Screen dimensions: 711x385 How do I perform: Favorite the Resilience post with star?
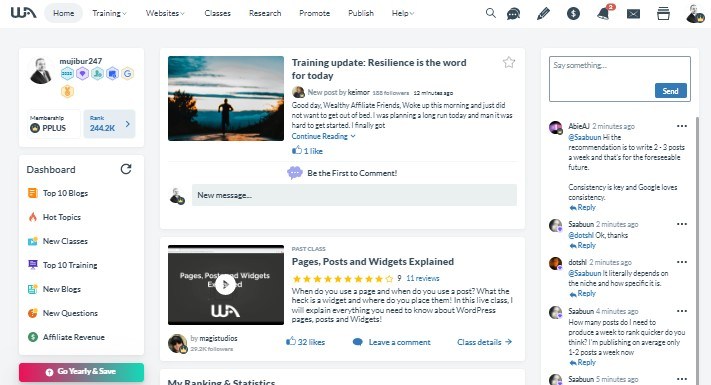tap(509, 62)
